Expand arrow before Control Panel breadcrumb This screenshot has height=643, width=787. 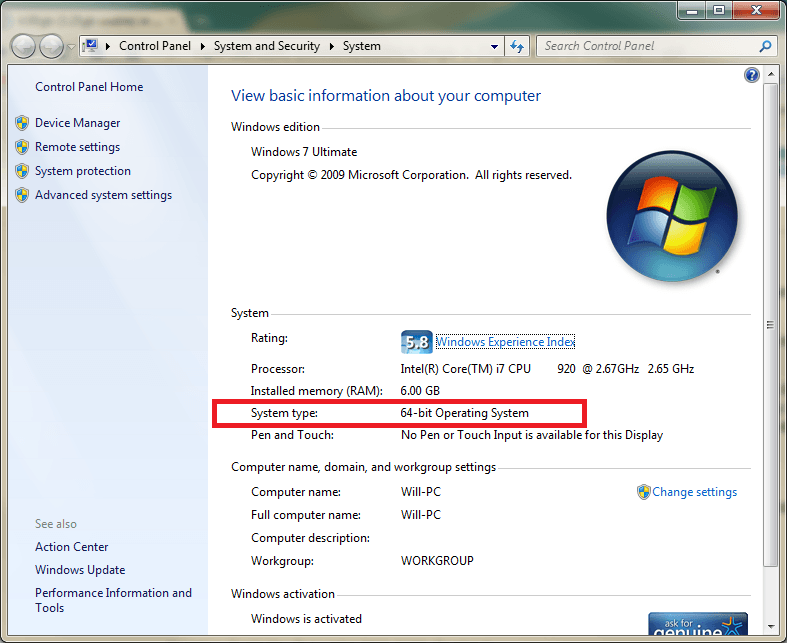pyautogui.click(x=107, y=46)
